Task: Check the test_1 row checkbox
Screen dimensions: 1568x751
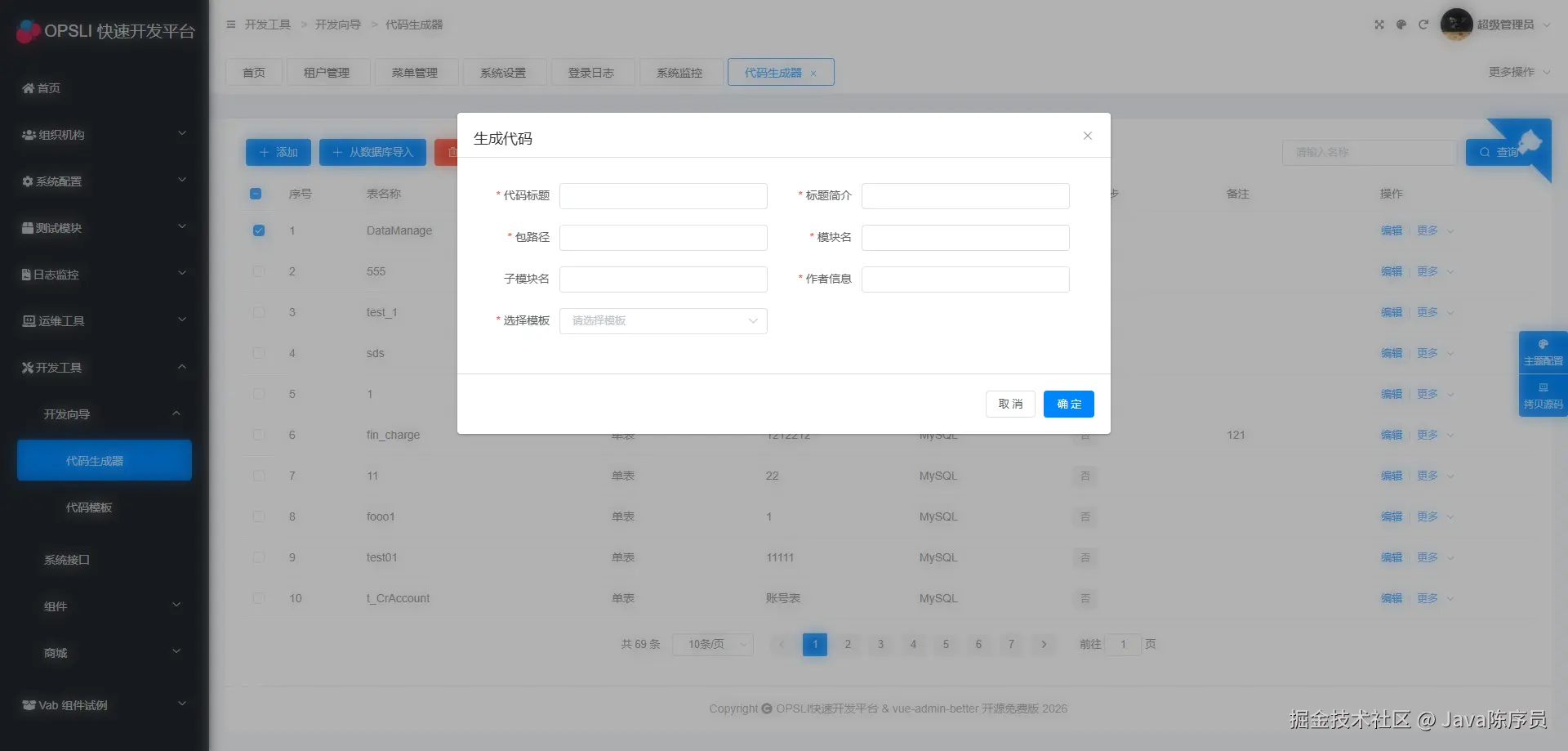Action: point(259,312)
